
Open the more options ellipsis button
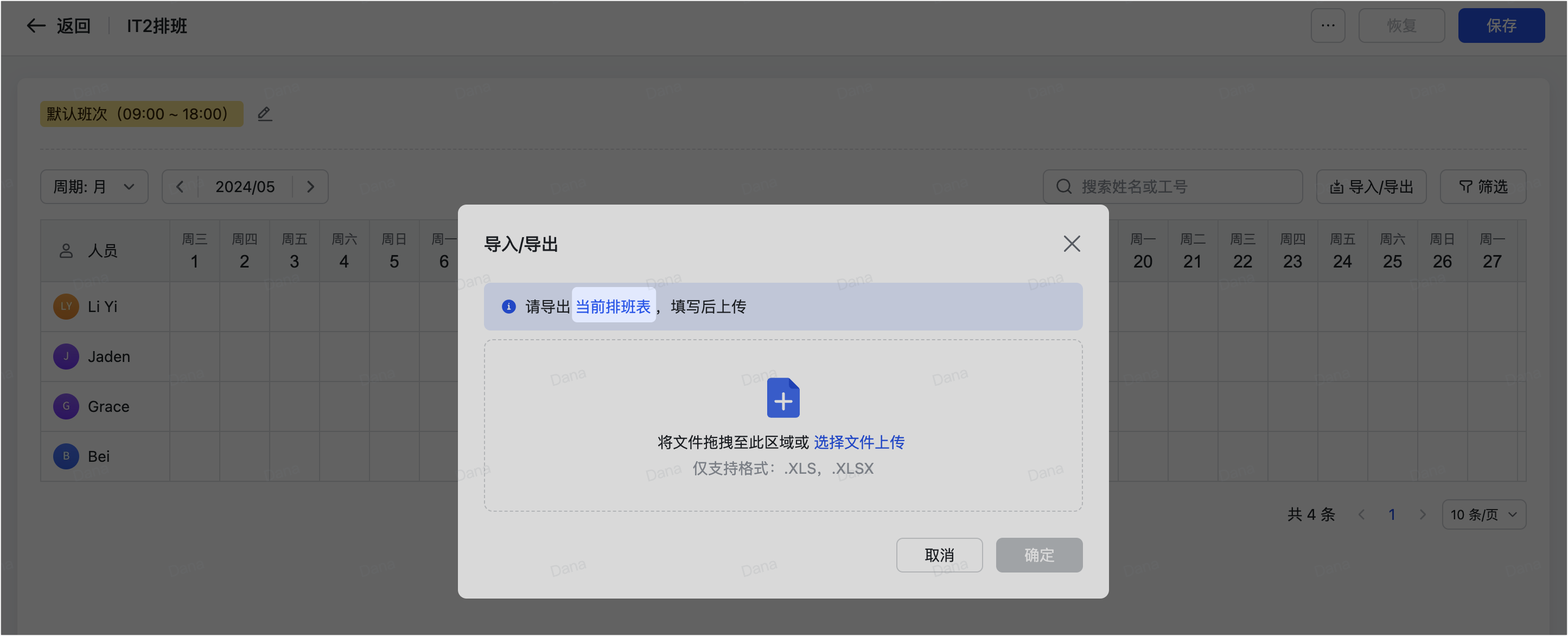pyautogui.click(x=1328, y=26)
